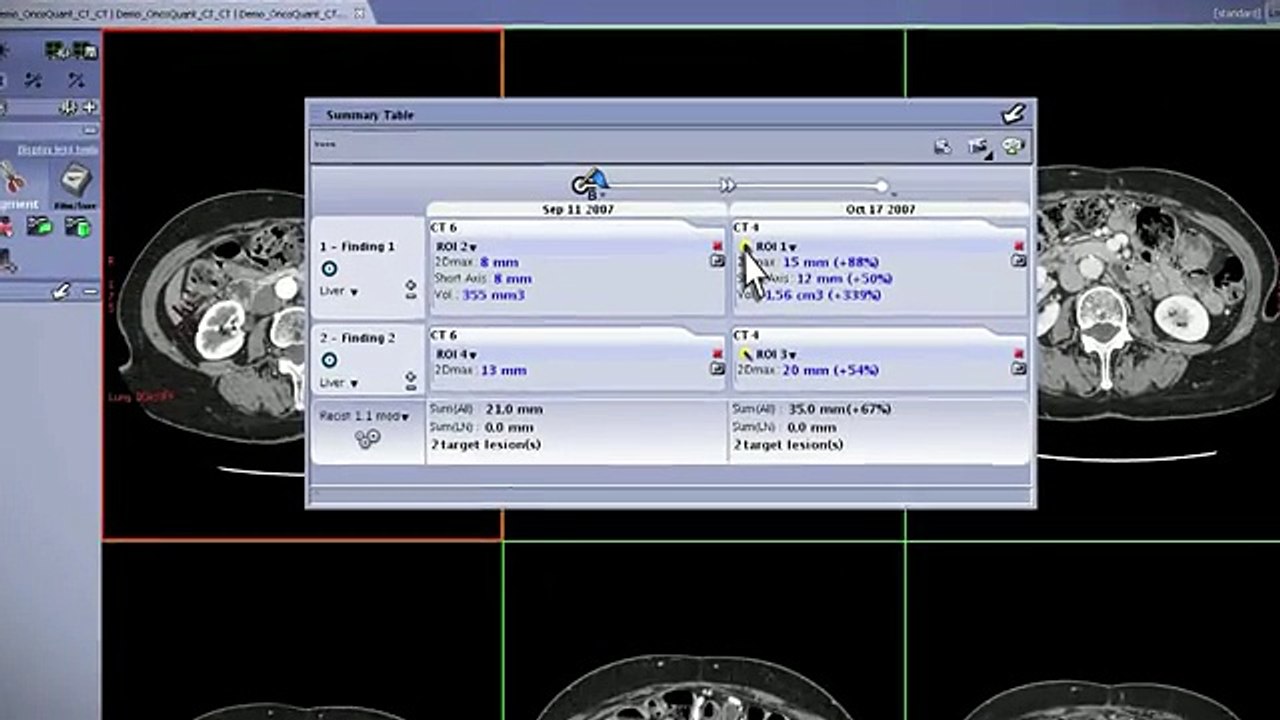
Task: Click the pin icon in Summary Table title bar
Action: click(x=1014, y=114)
